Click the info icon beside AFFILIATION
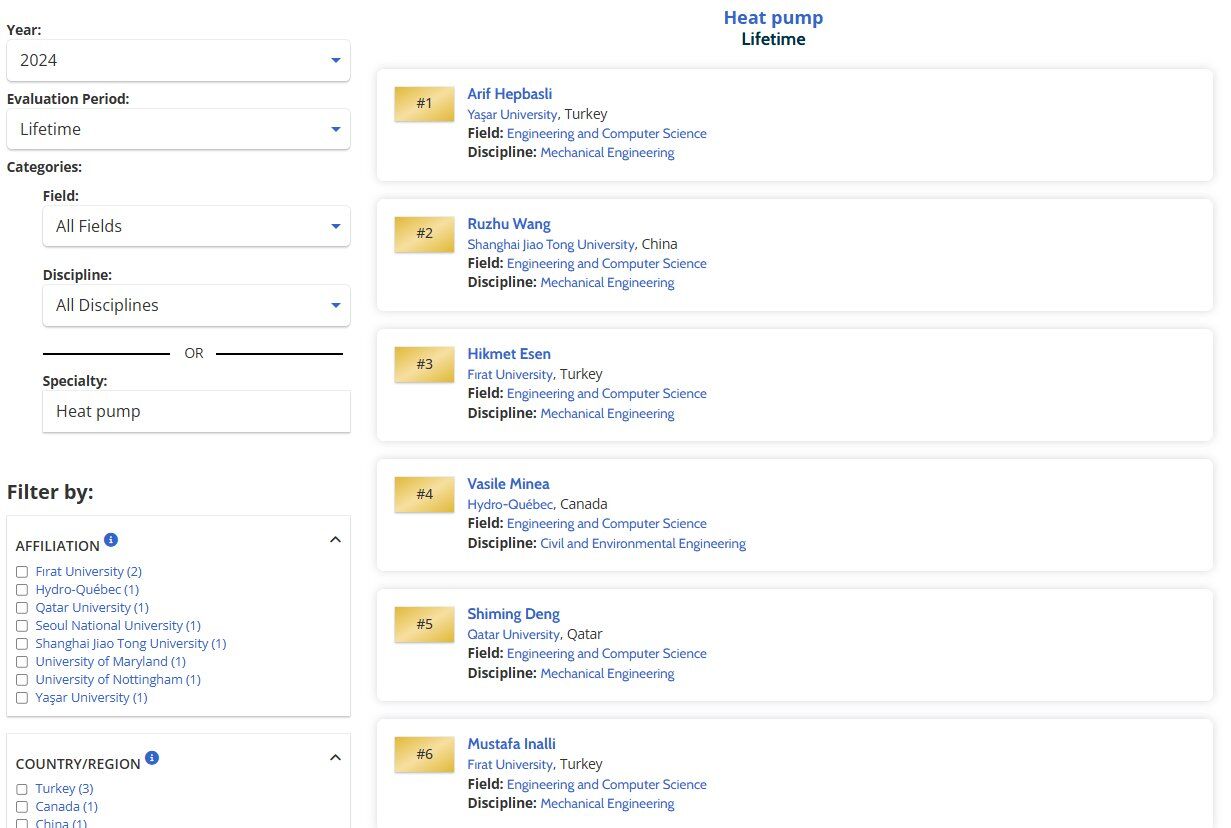 [x=111, y=540]
